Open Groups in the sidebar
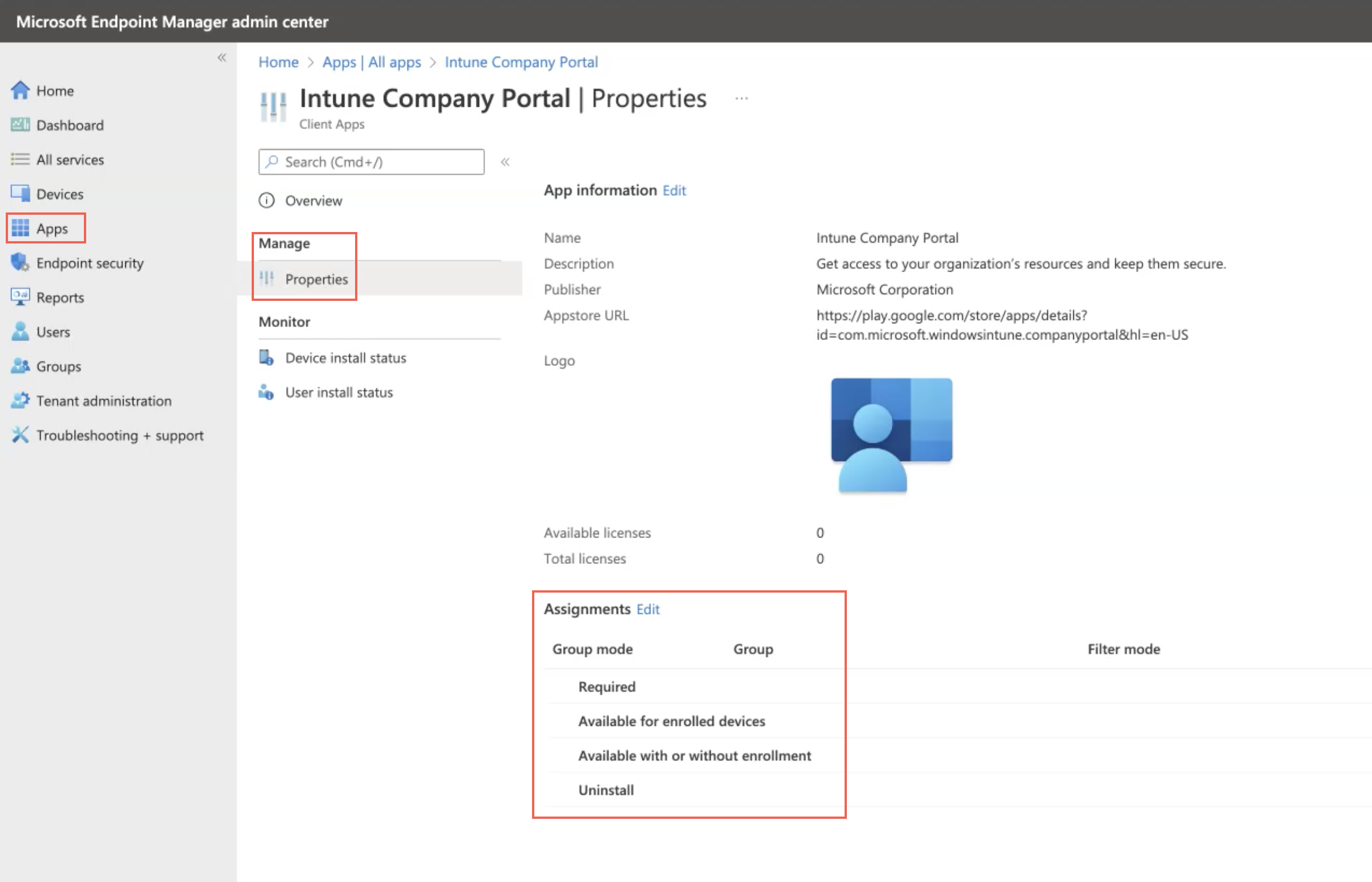 tap(59, 366)
